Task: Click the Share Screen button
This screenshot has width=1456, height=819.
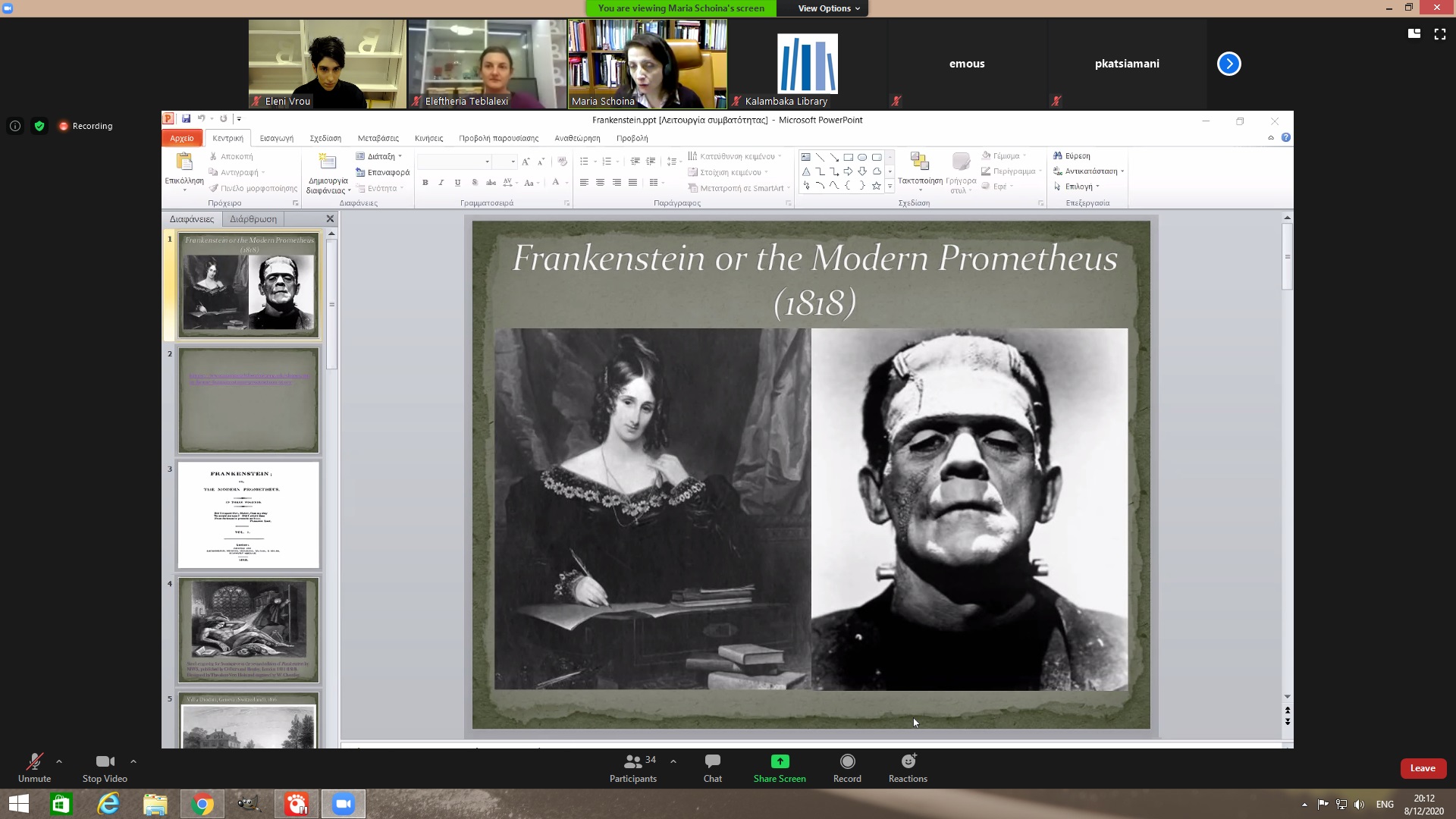Action: coord(780,767)
